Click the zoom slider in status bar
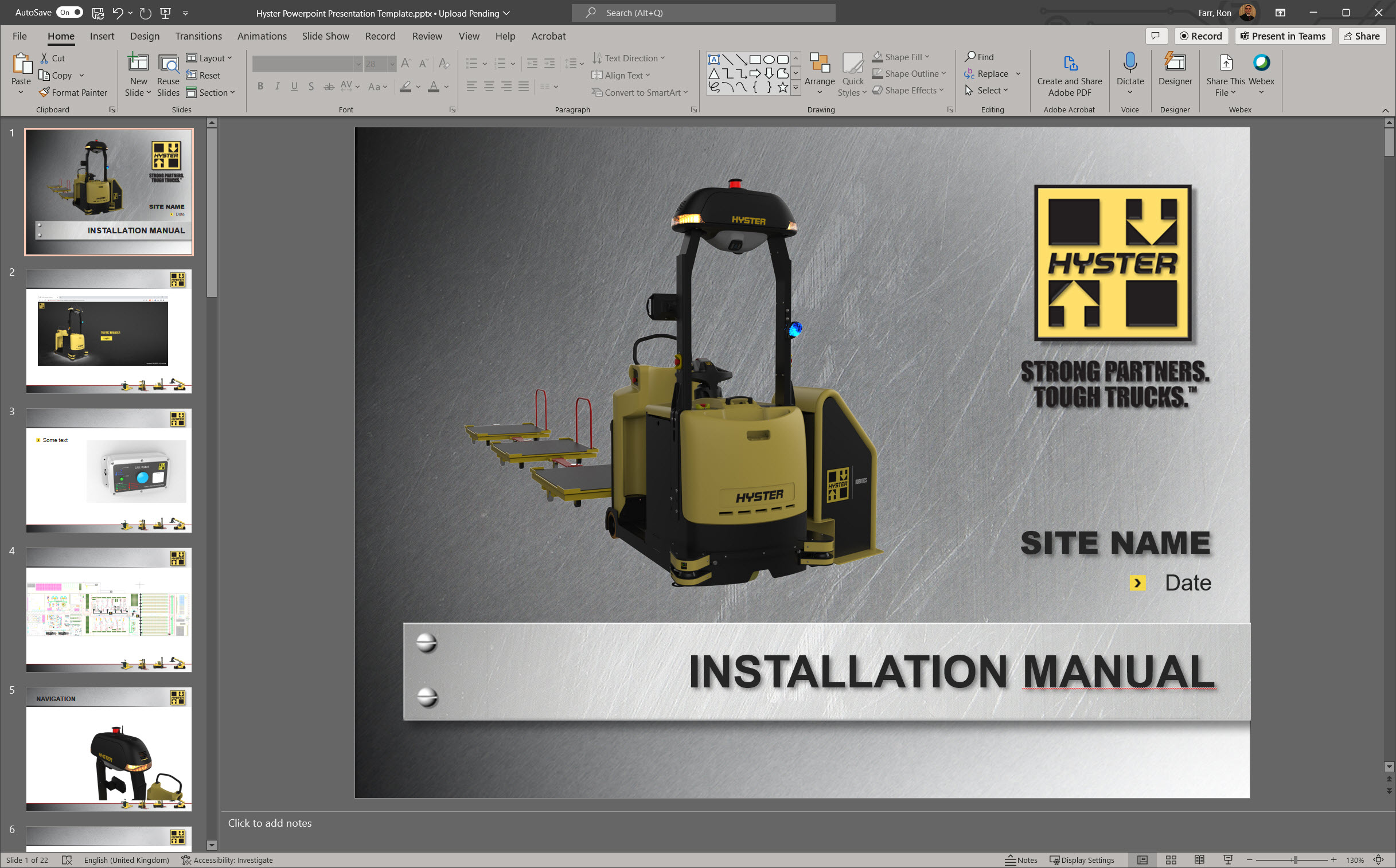This screenshot has width=1396, height=868. tap(1294, 860)
